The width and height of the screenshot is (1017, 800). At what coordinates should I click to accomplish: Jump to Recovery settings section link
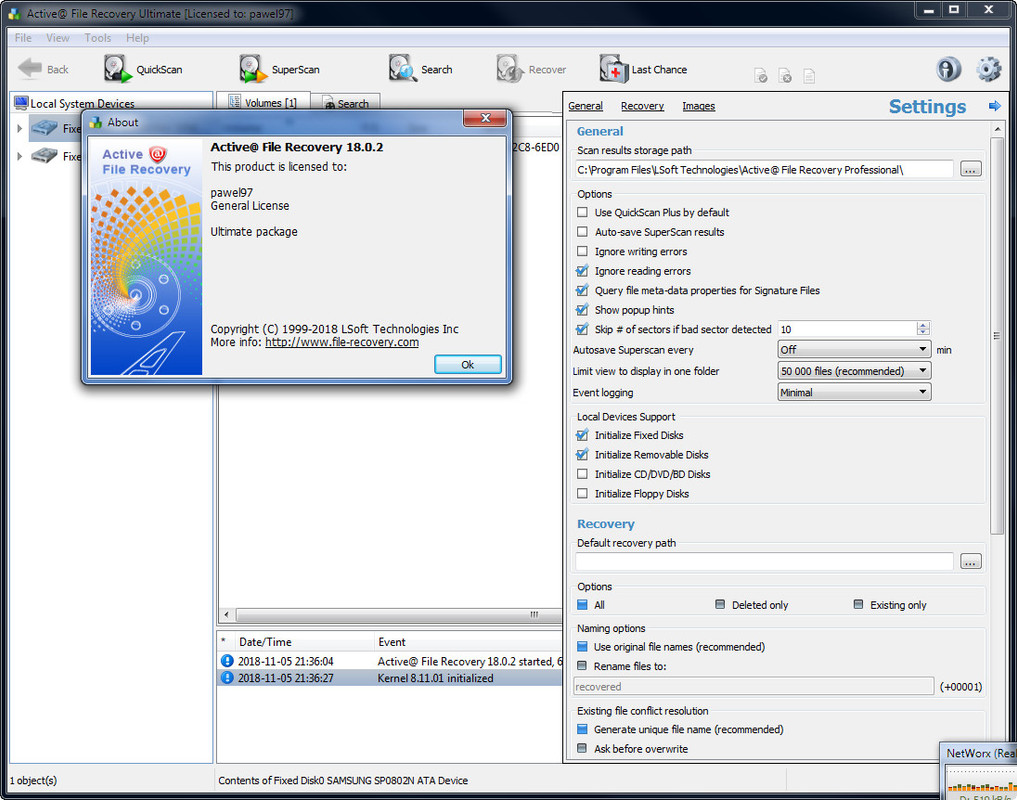click(642, 106)
